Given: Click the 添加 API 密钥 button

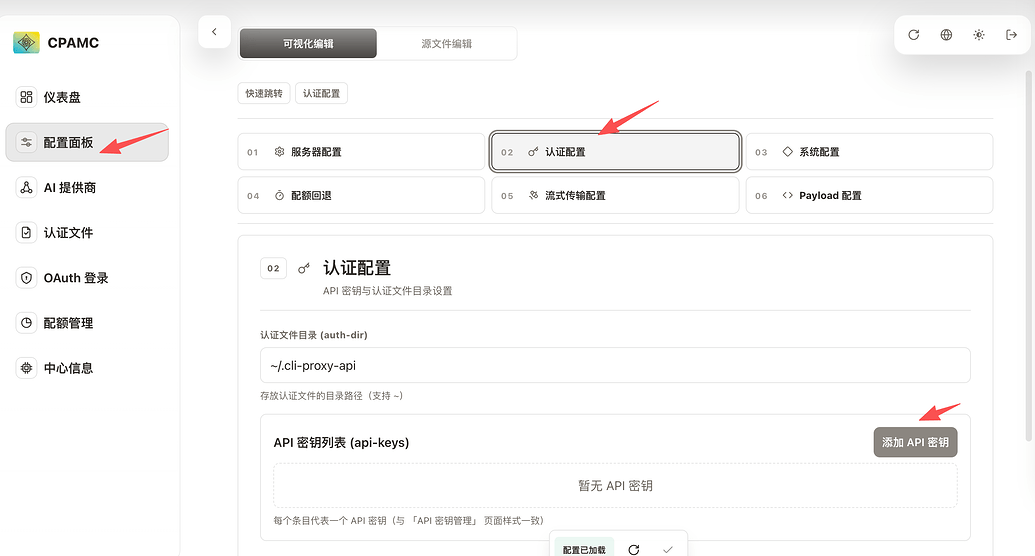Looking at the screenshot, I should (x=915, y=442).
